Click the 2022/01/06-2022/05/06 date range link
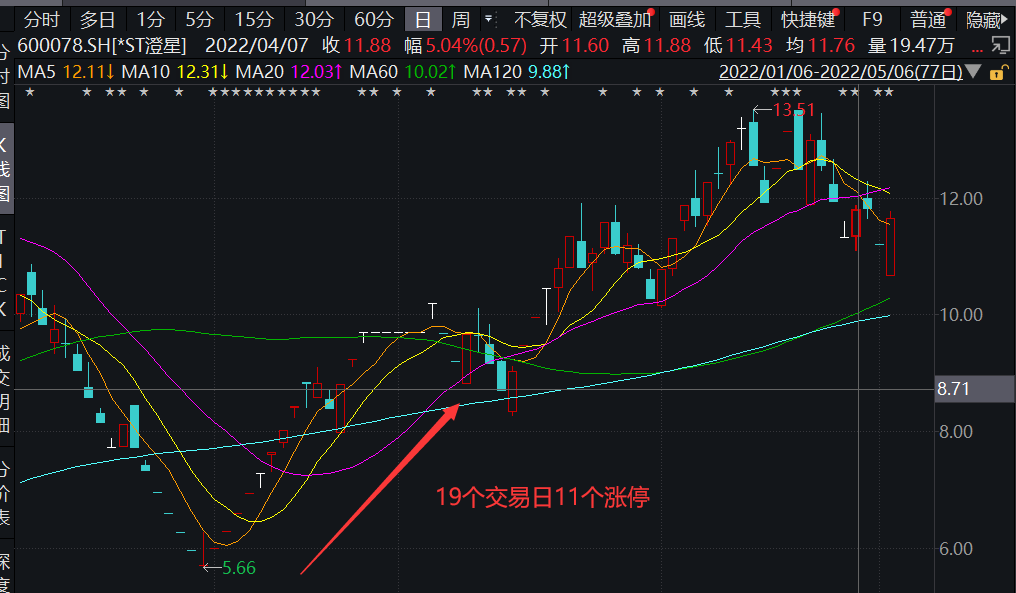 coord(841,72)
